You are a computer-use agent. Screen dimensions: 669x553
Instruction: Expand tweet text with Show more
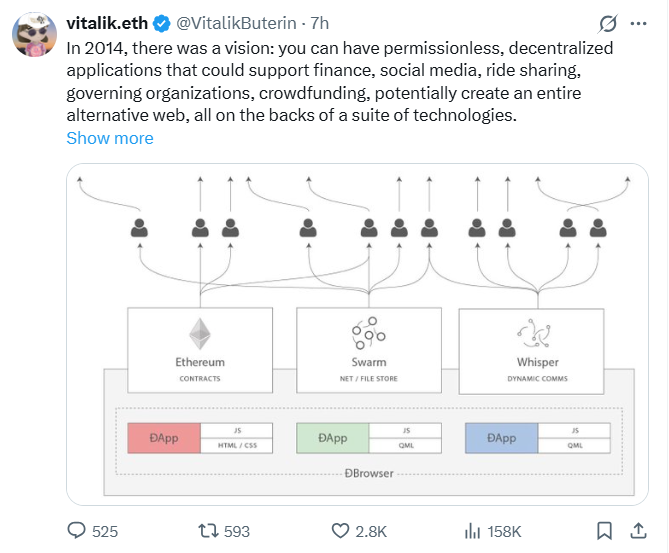110,138
